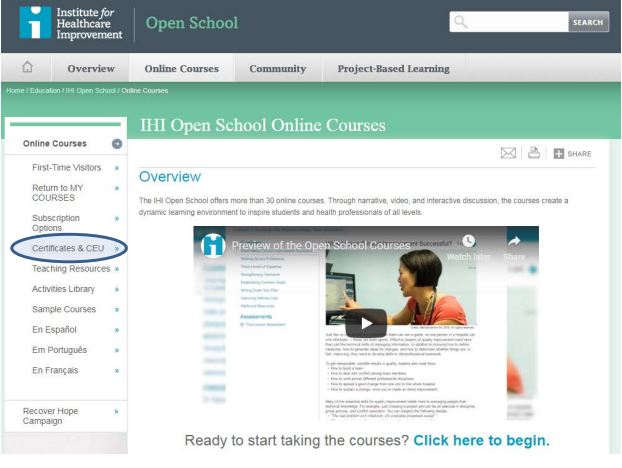Click arrow next to Em Português
The height and width of the screenshot is (468, 622).
click(x=117, y=350)
